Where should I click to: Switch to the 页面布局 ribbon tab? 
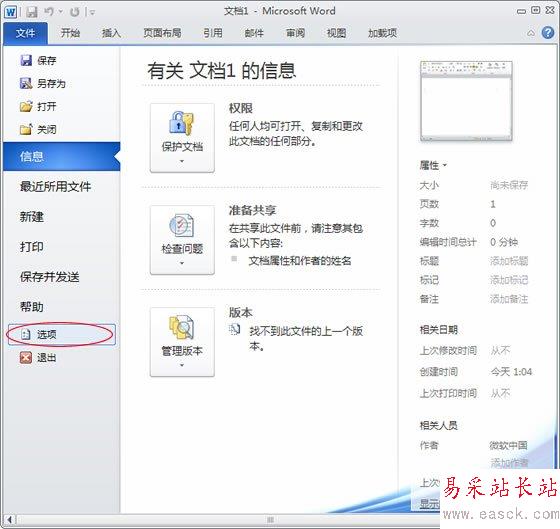(162, 33)
